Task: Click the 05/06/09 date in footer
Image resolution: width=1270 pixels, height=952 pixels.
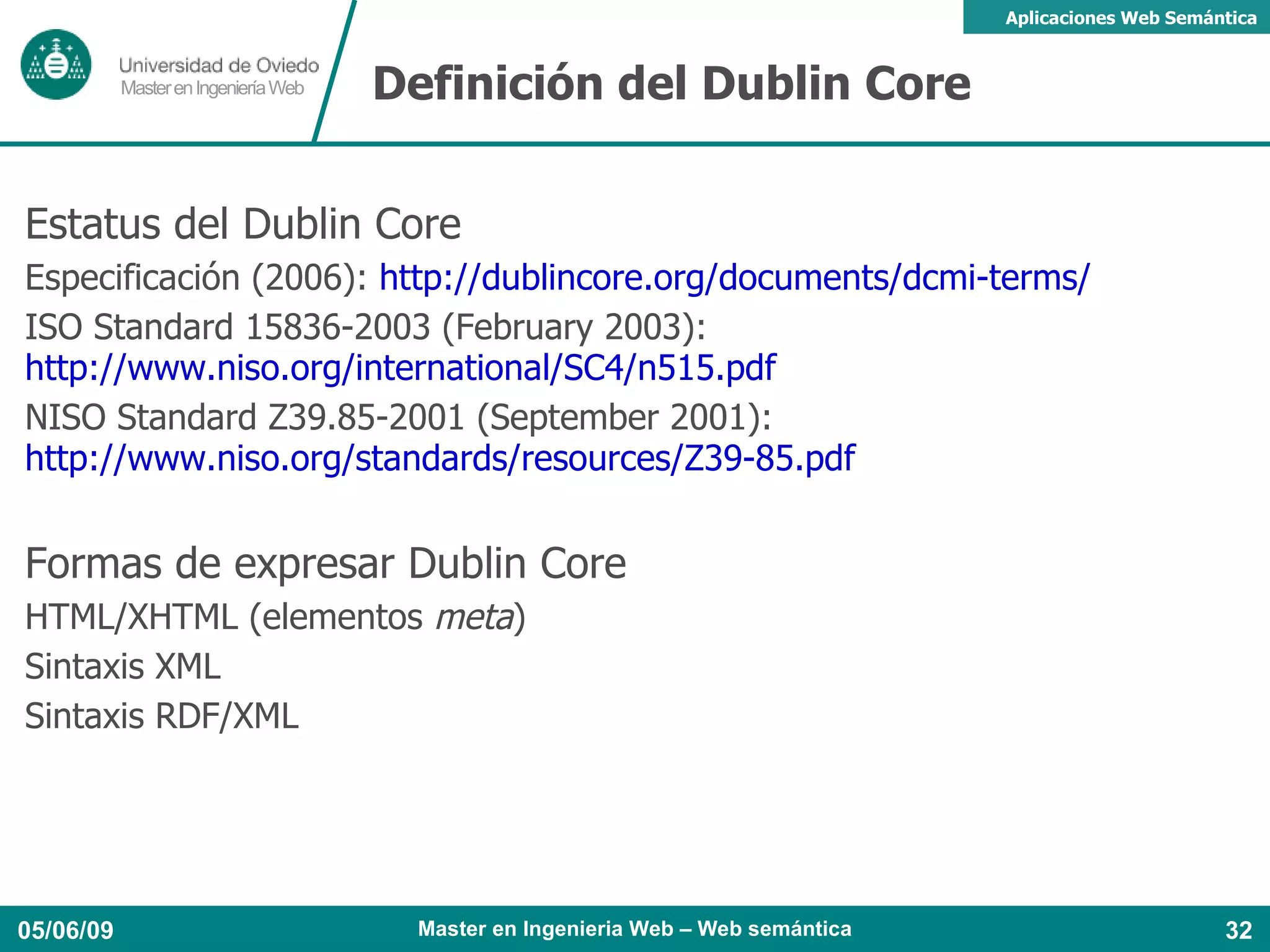Action: click(66, 930)
